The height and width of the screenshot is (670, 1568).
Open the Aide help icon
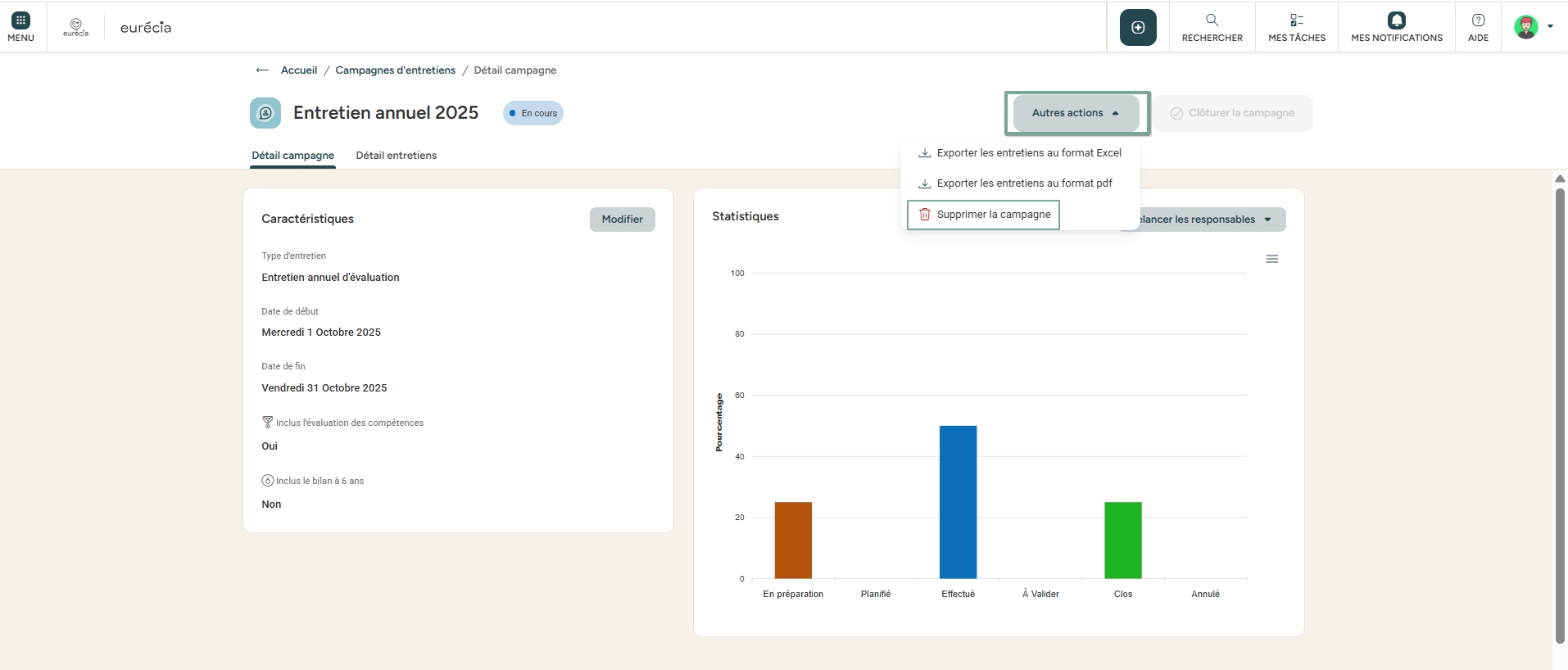pyautogui.click(x=1478, y=20)
